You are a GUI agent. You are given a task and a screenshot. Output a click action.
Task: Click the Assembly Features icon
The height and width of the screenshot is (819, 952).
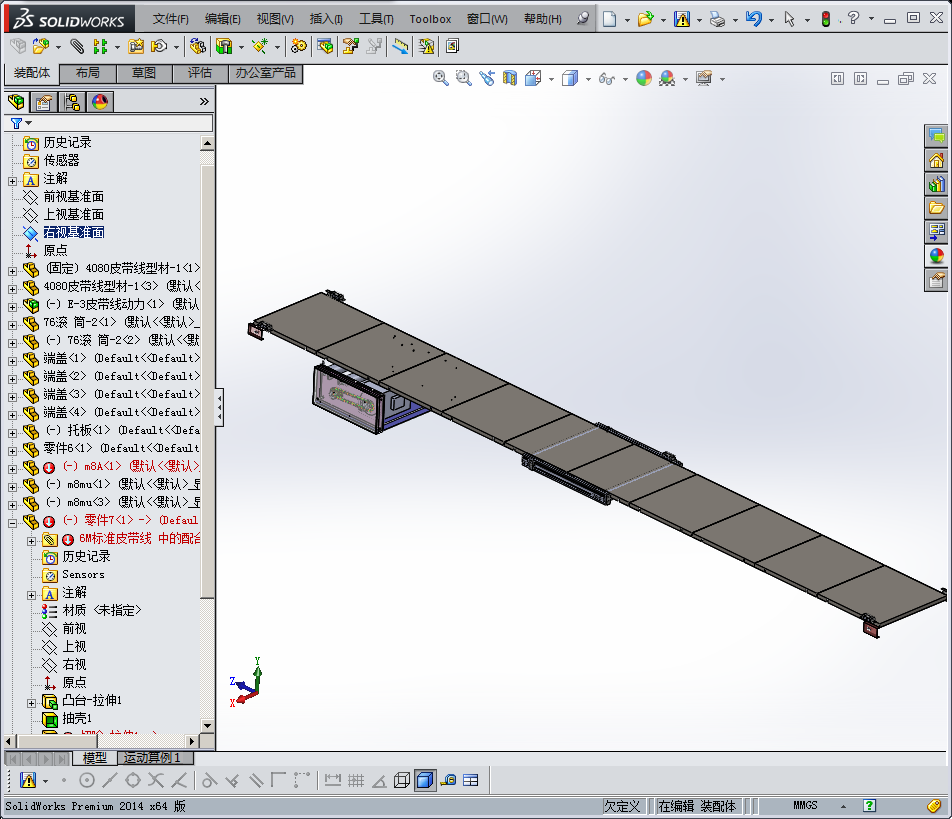224,46
